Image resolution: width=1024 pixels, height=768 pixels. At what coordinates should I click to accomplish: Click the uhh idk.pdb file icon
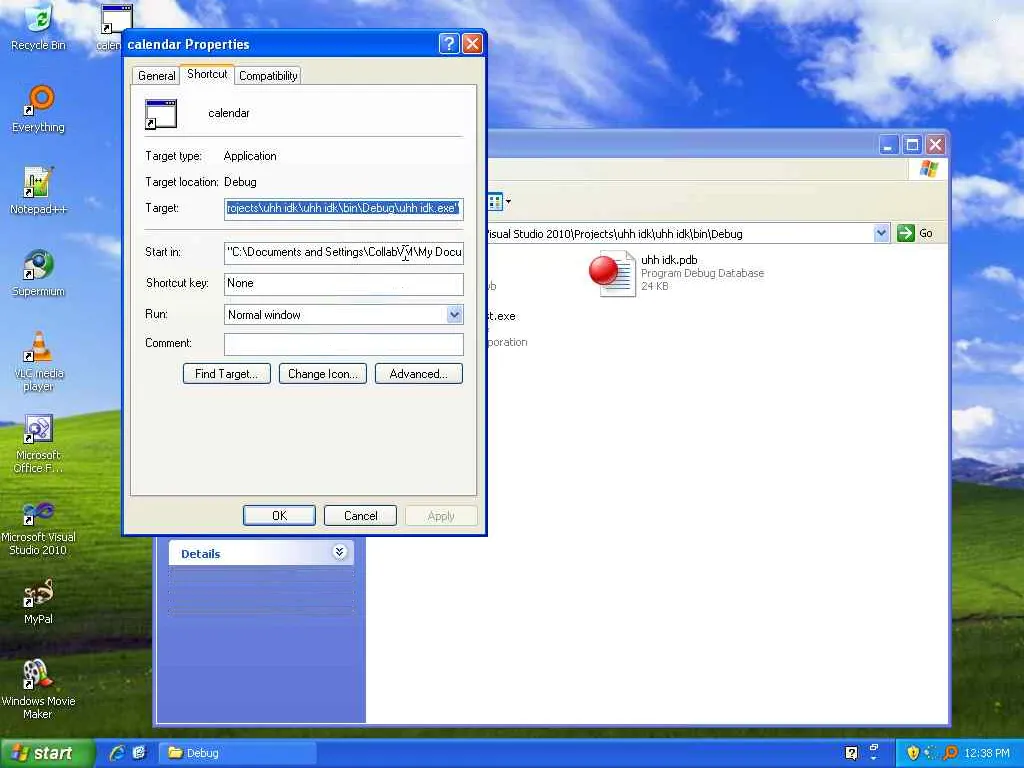(612, 273)
